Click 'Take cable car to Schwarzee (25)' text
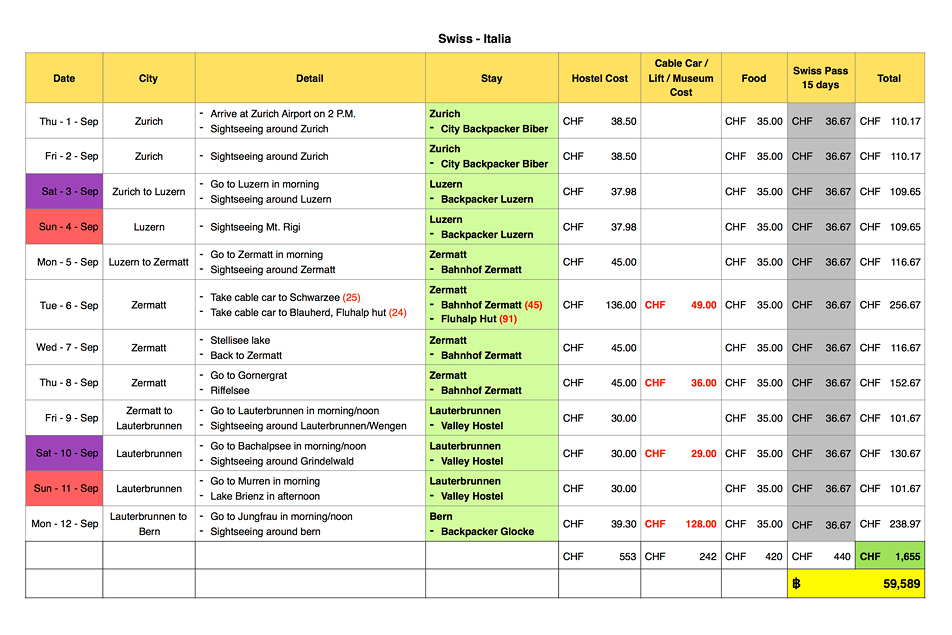 click(285, 297)
